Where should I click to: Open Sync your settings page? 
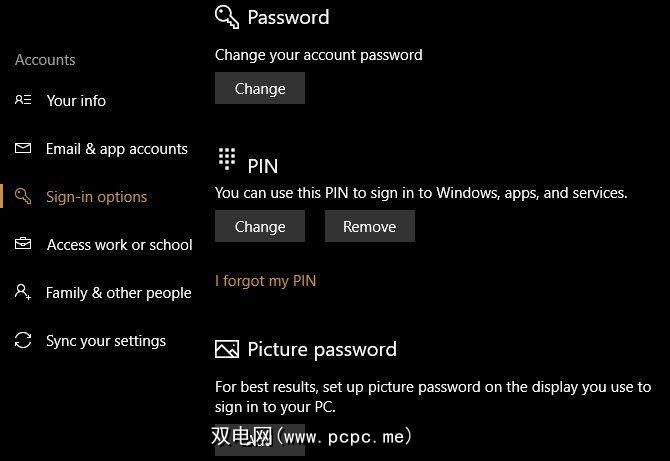tap(106, 341)
